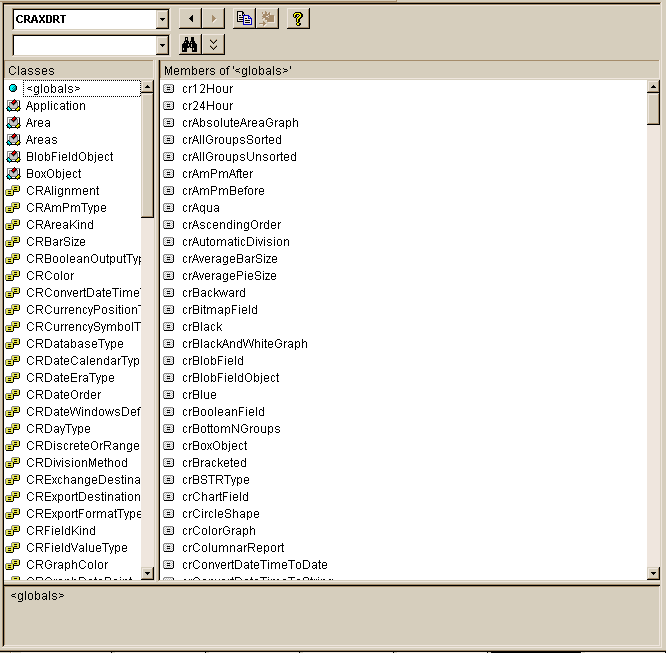Image resolution: width=666 pixels, height=653 pixels.
Task: Choose CRExportDestinationType class entry
Action: coord(83,497)
